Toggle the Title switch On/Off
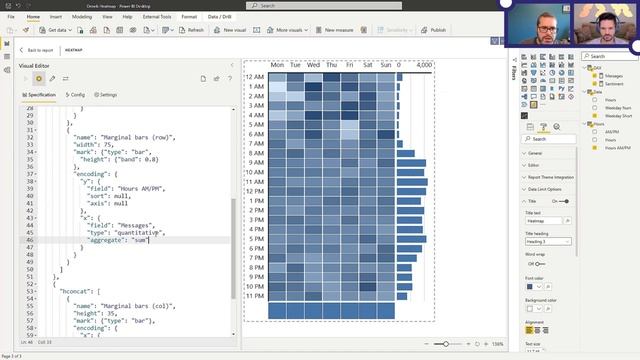This screenshot has width=640, height=360. pyautogui.click(x=564, y=201)
